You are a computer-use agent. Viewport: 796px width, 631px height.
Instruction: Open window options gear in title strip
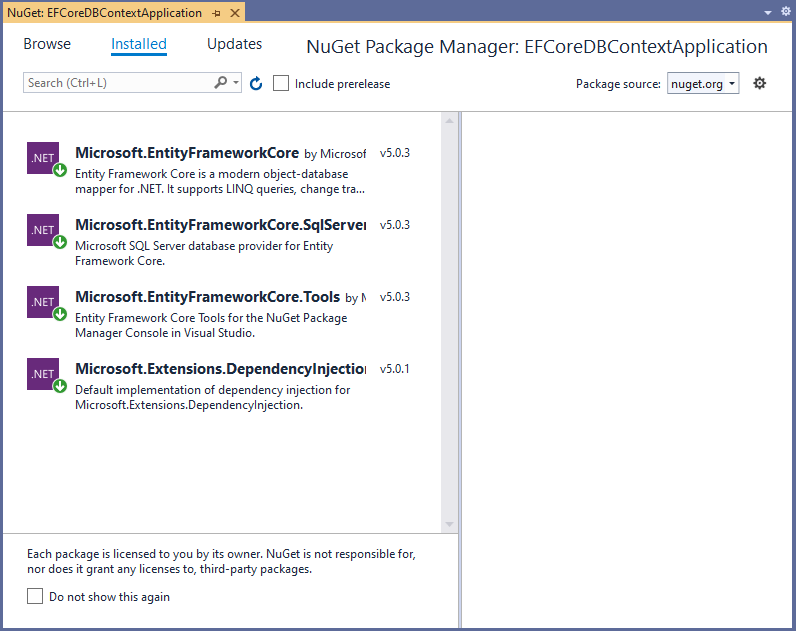(x=786, y=12)
